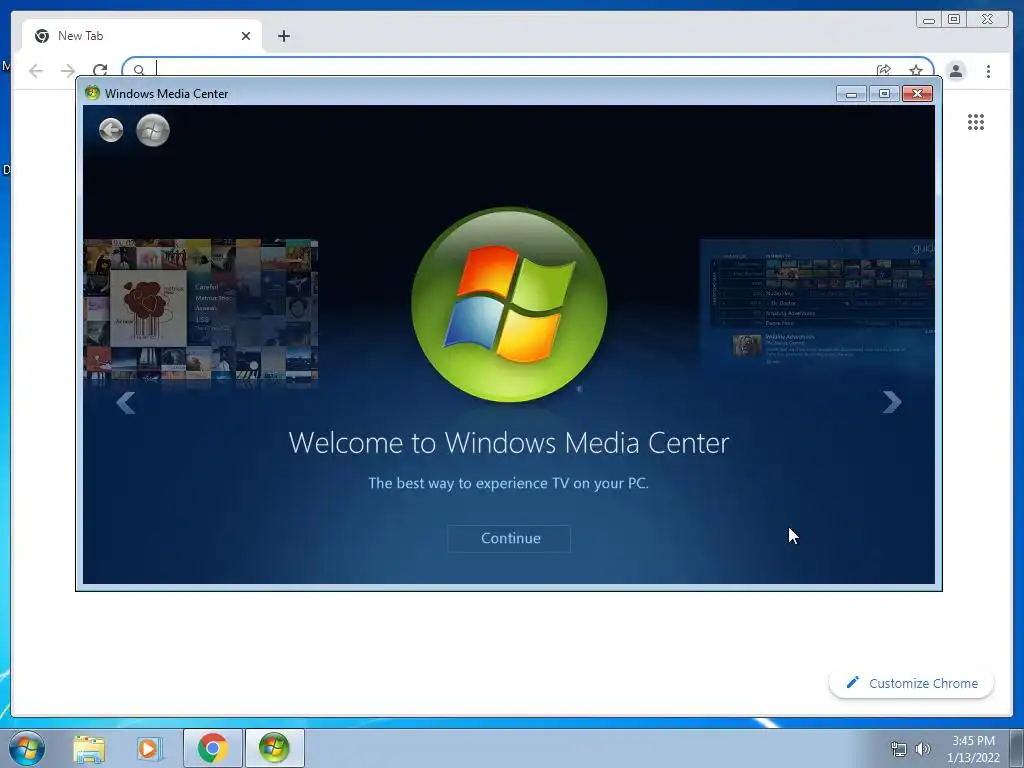Click Chrome's back navigation arrow
The image size is (1024, 768).
coord(36,71)
